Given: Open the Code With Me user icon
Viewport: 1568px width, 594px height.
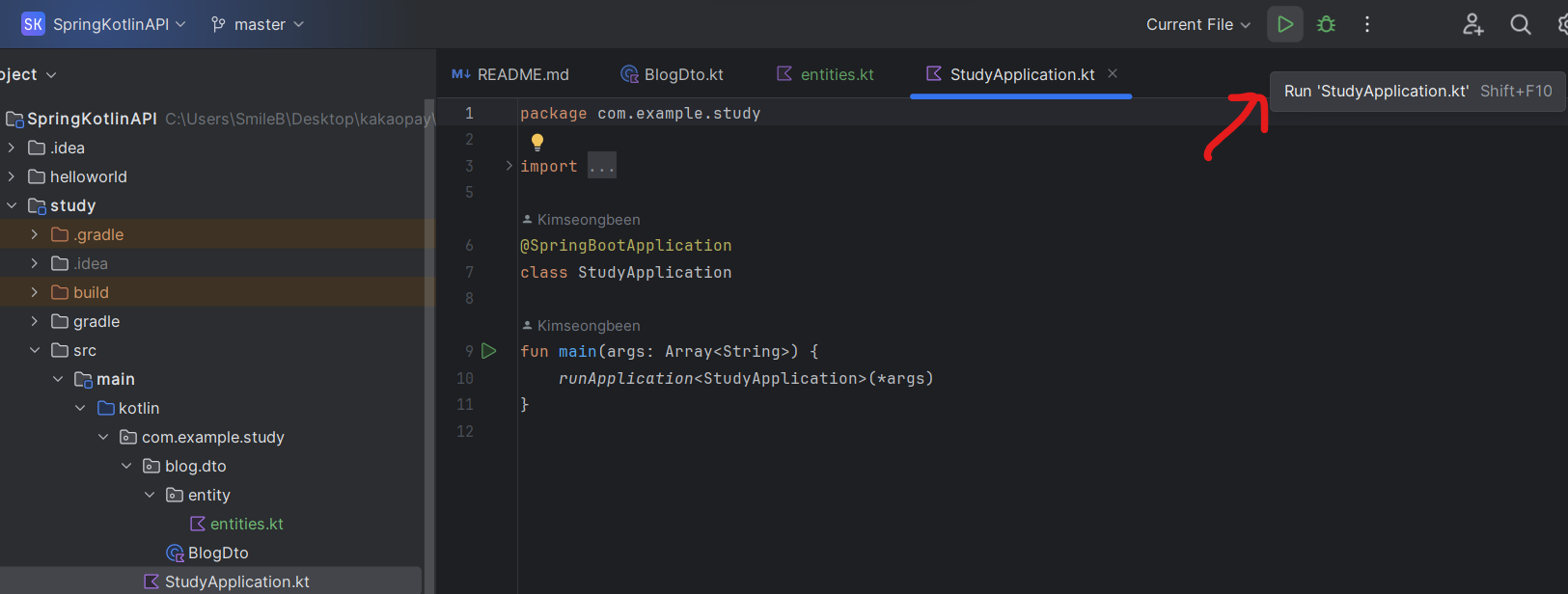Looking at the screenshot, I should [x=1472, y=24].
